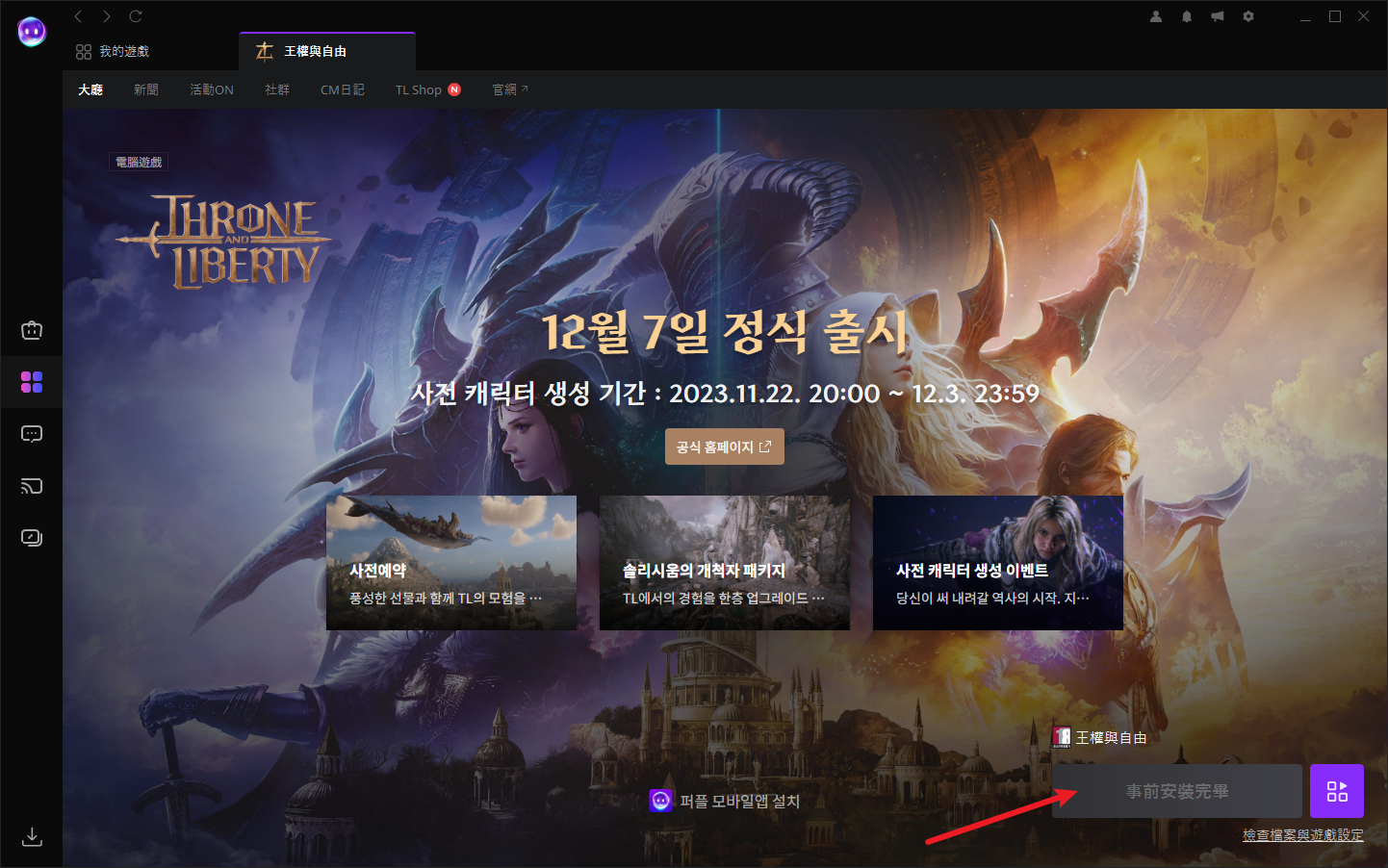Screen dimensions: 1388x868
Task: Click the remote play screen icon
Action: click(x=32, y=538)
